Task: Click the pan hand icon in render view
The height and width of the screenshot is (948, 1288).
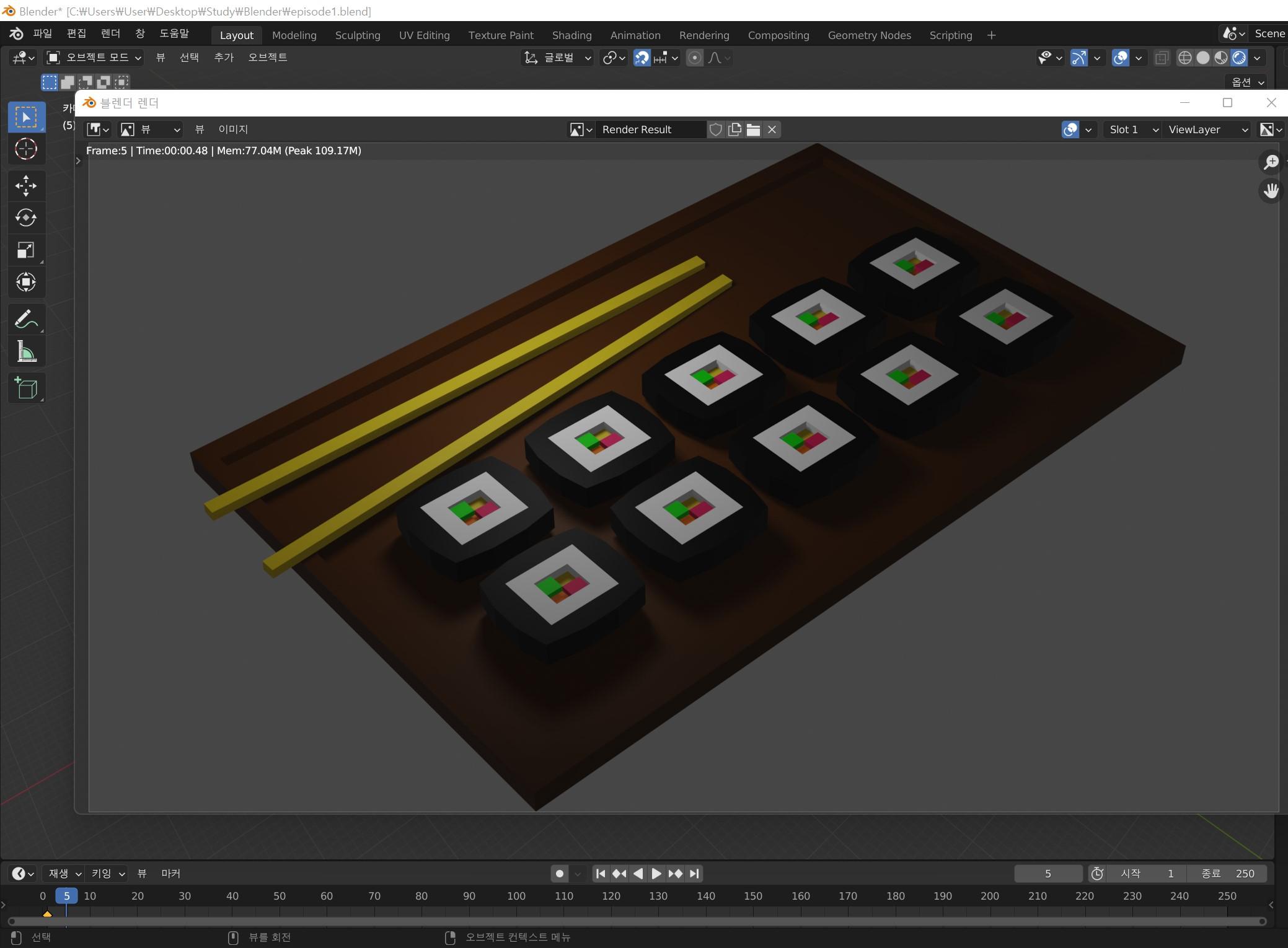Action: point(1271,190)
